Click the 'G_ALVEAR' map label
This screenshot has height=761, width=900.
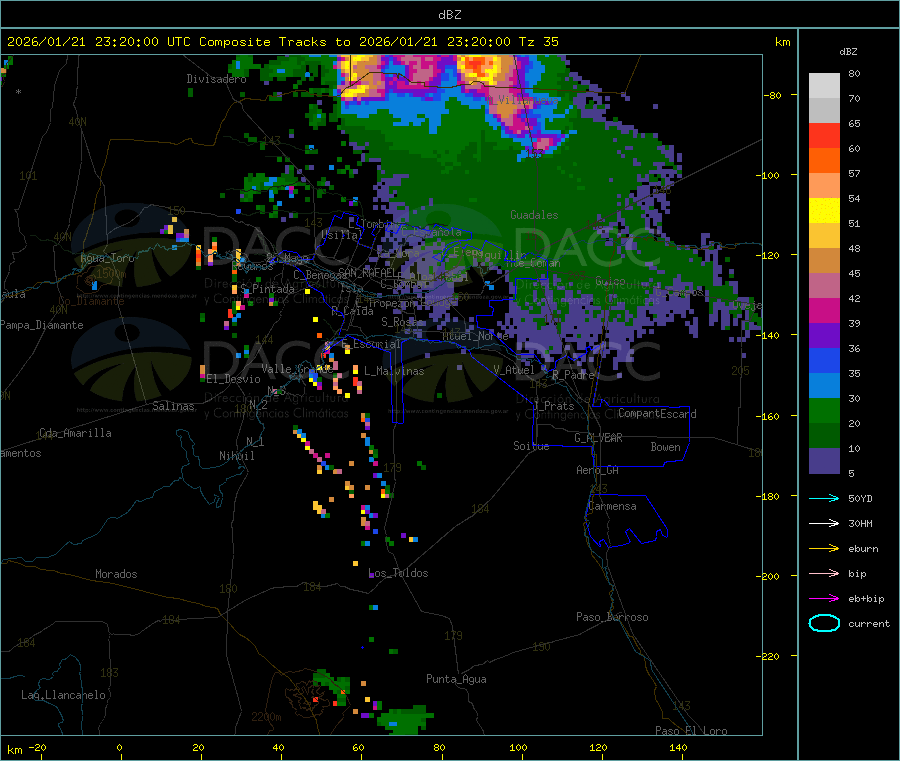pyautogui.click(x=598, y=438)
